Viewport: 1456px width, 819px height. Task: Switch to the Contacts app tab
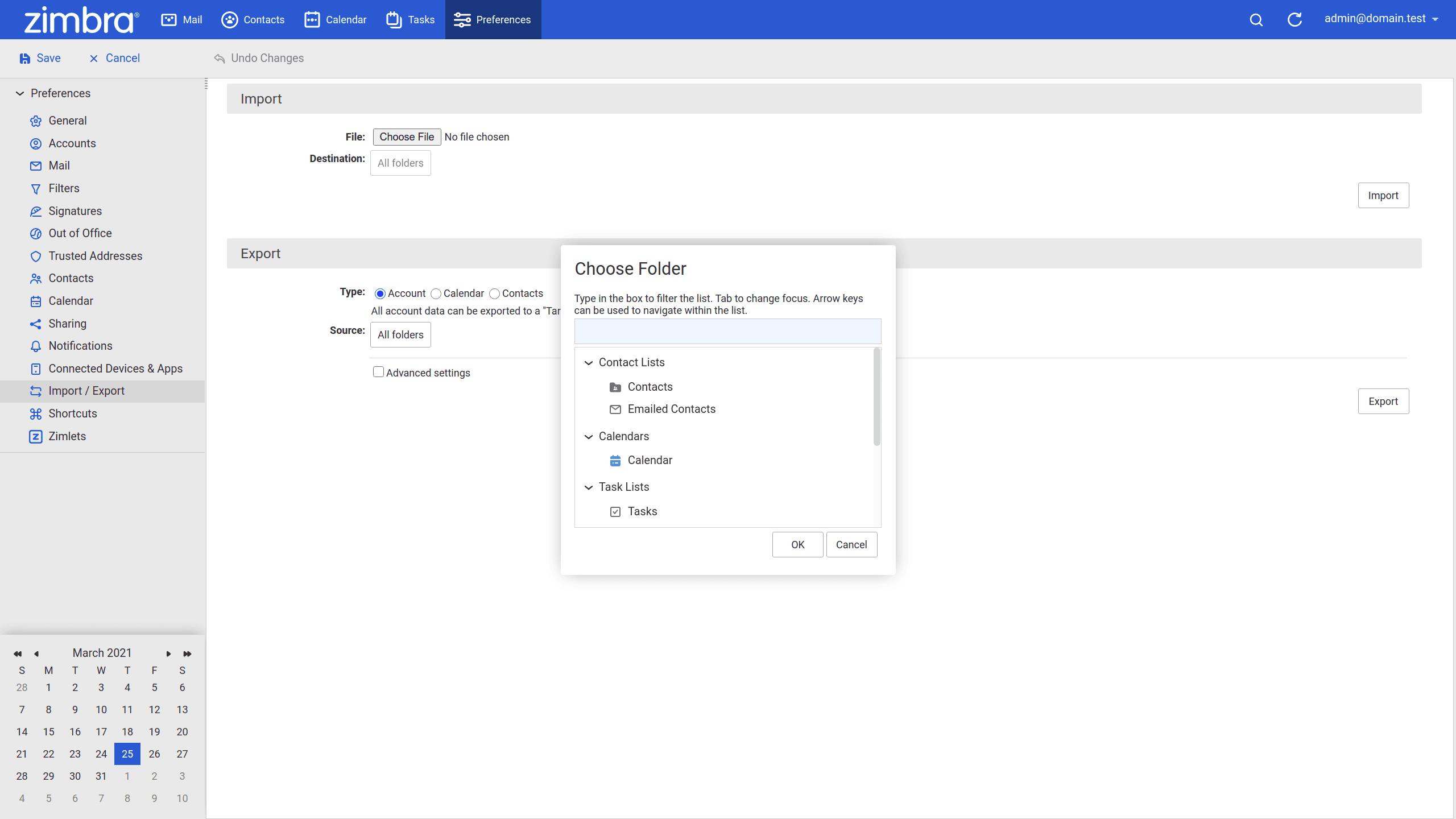[x=253, y=19]
